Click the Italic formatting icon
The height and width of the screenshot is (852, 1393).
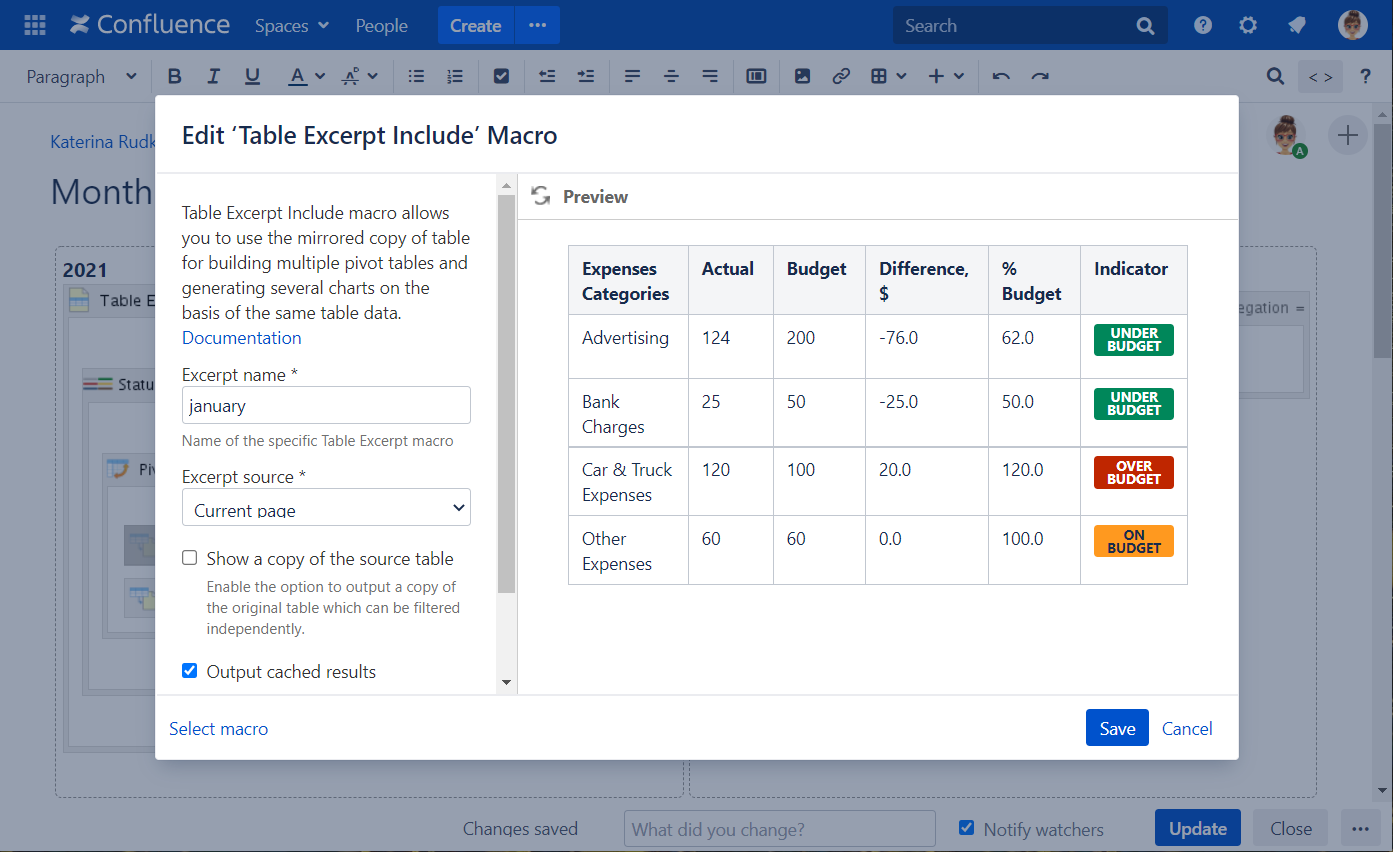point(213,77)
